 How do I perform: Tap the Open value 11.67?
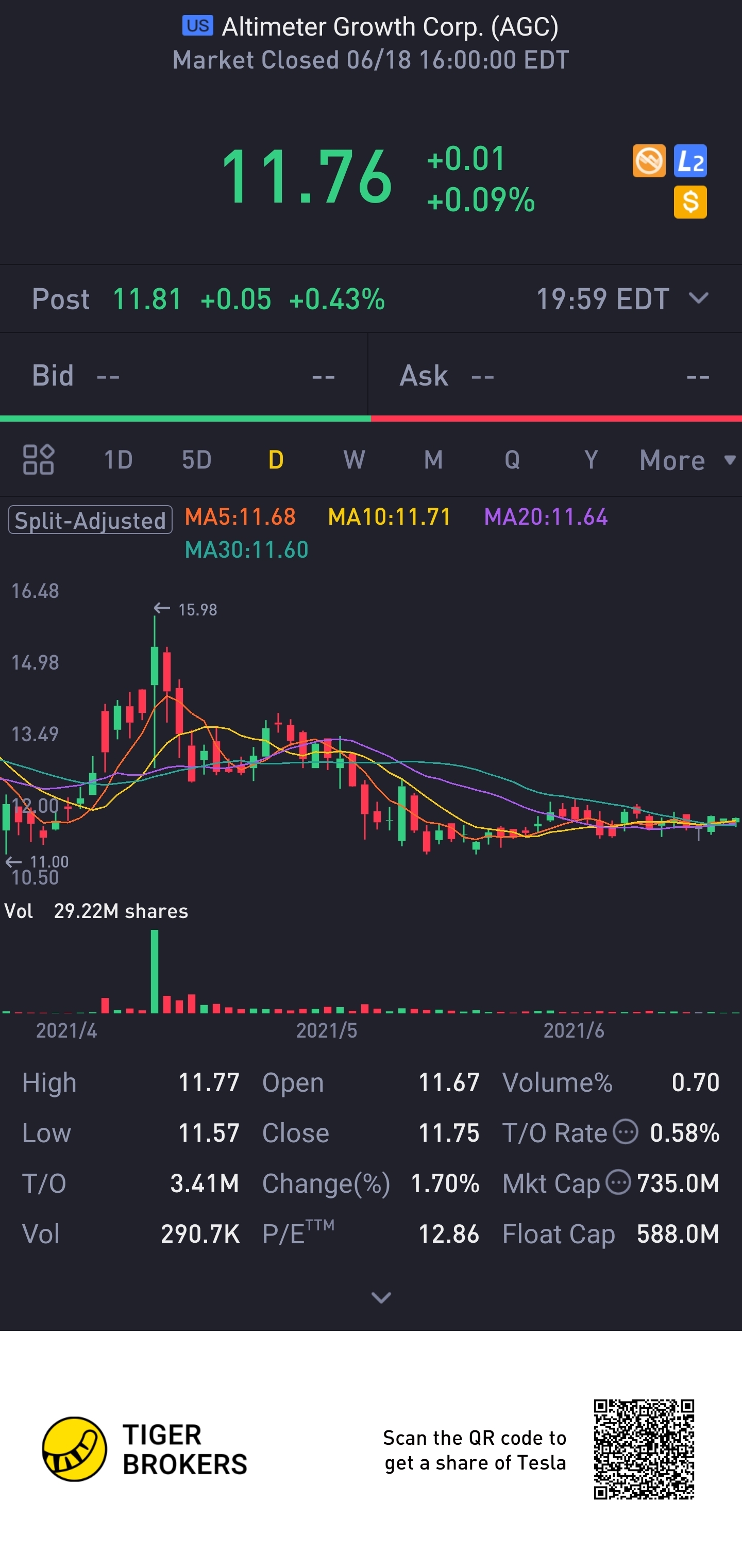coord(449,1082)
